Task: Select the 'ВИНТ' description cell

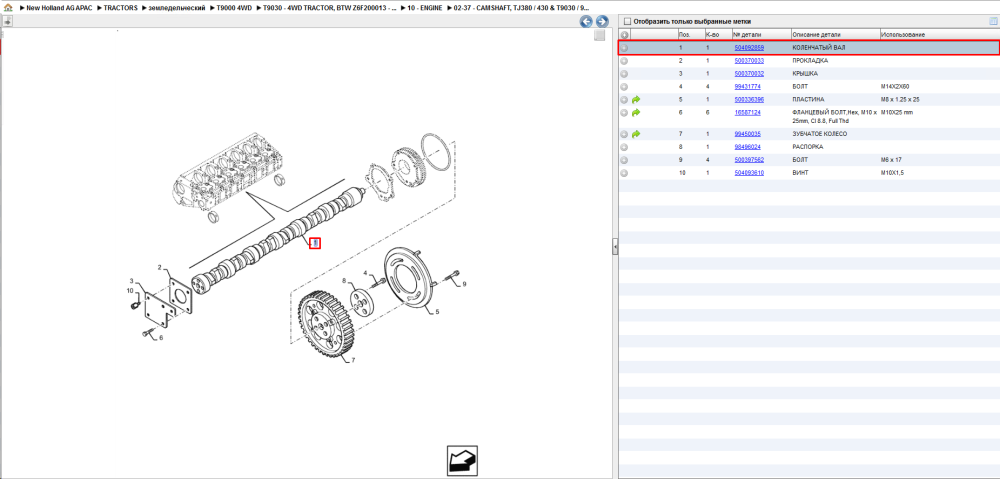Action: point(800,173)
